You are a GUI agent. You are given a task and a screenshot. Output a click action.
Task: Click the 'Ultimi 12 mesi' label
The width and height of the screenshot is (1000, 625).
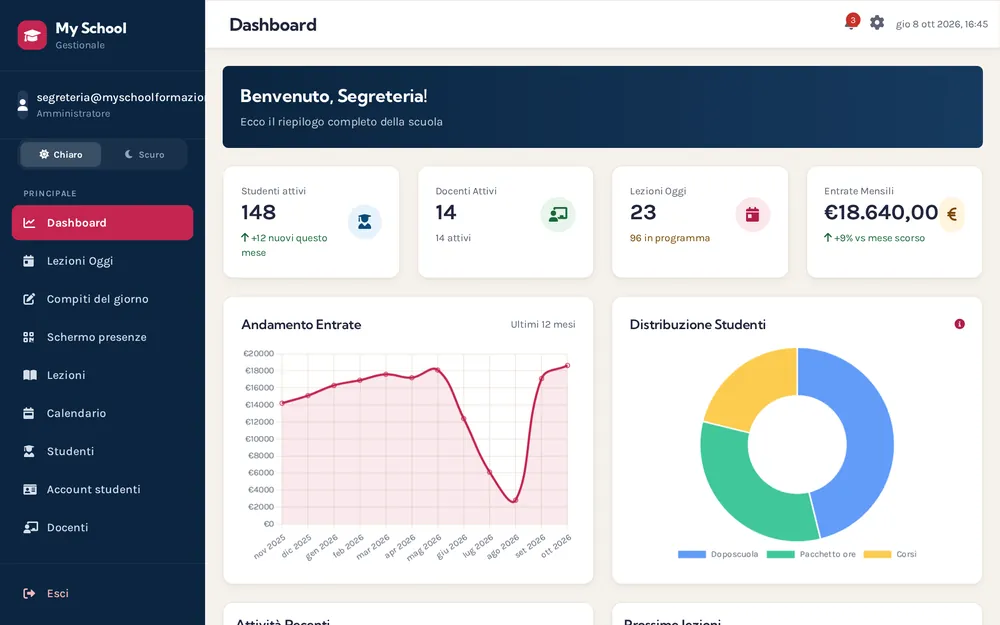coord(543,325)
